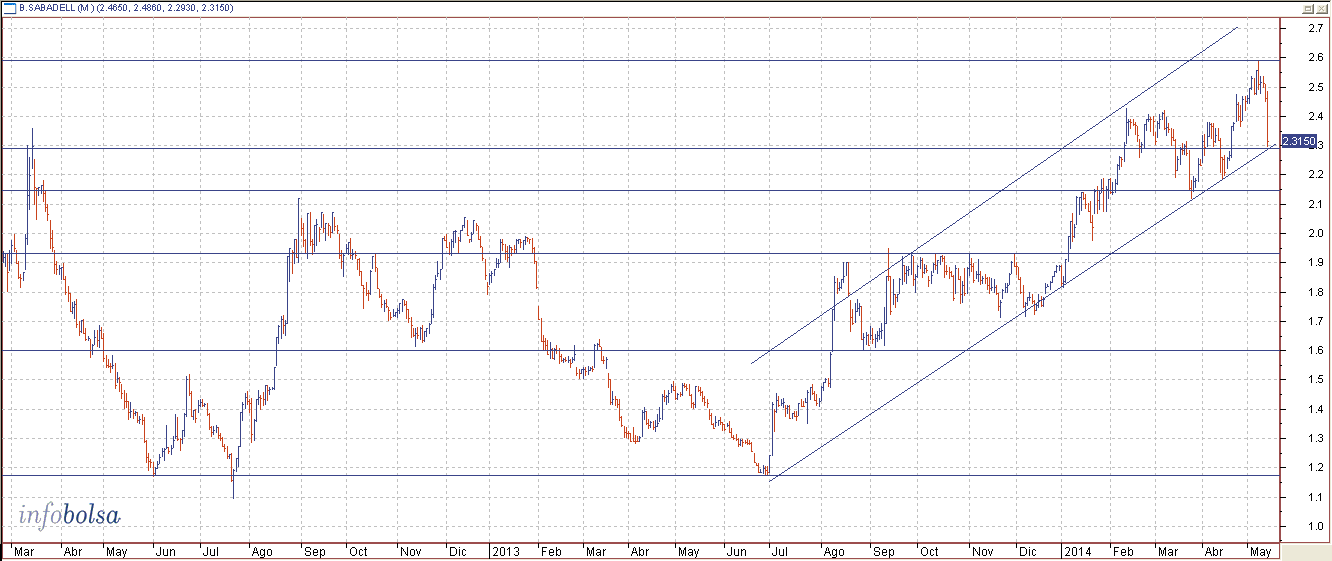Click the chart window icon beside B.SABADELL
The height and width of the screenshot is (561, 1332).
9,7
